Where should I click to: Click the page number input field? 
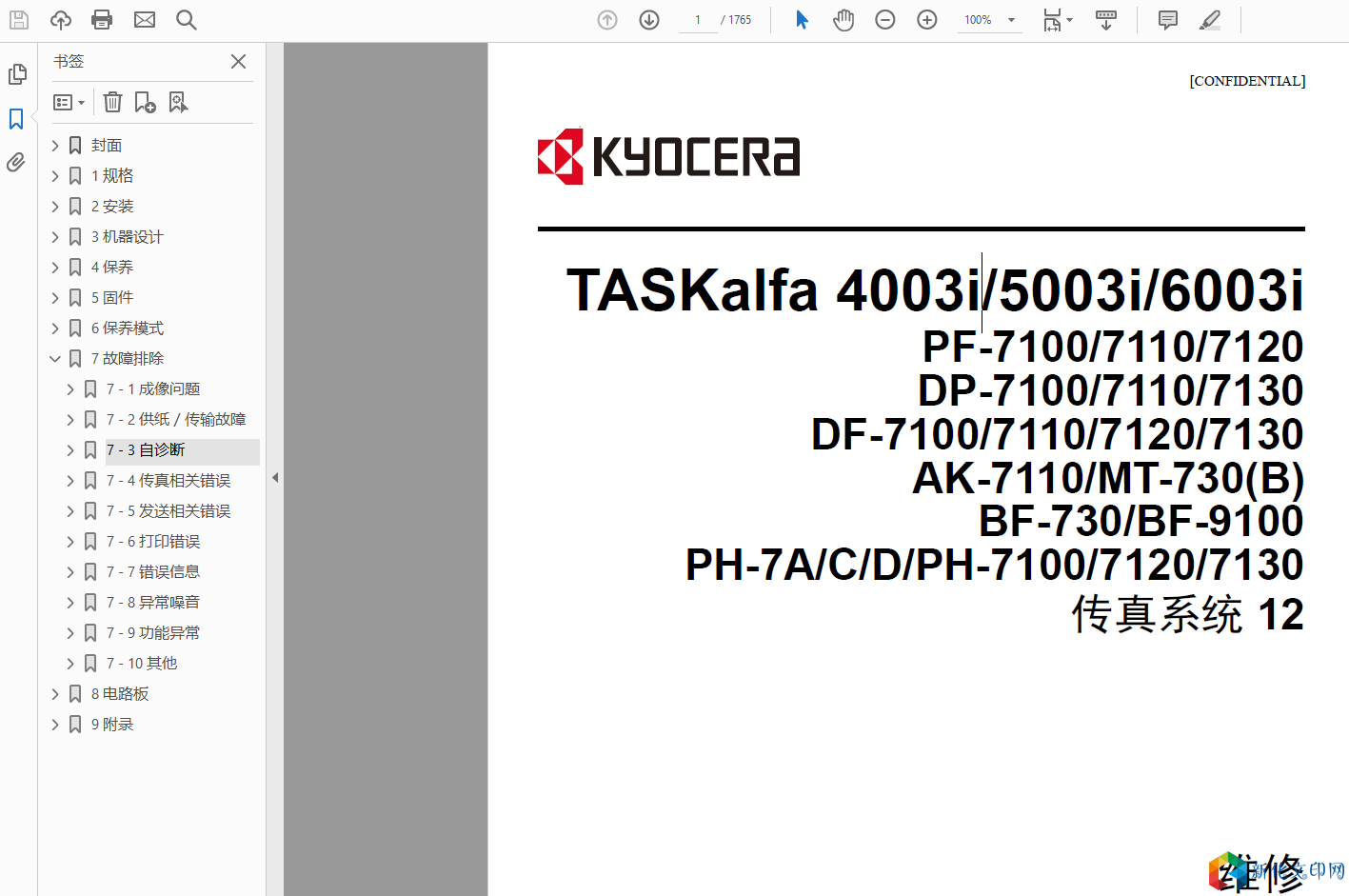698,20
